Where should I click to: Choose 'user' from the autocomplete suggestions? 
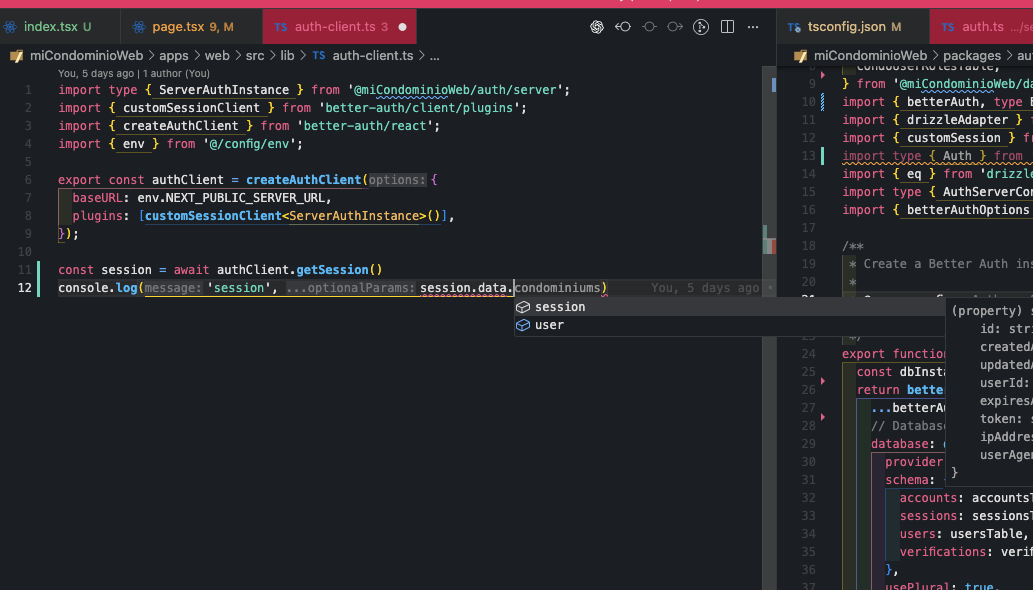click(x=549, y=325)
